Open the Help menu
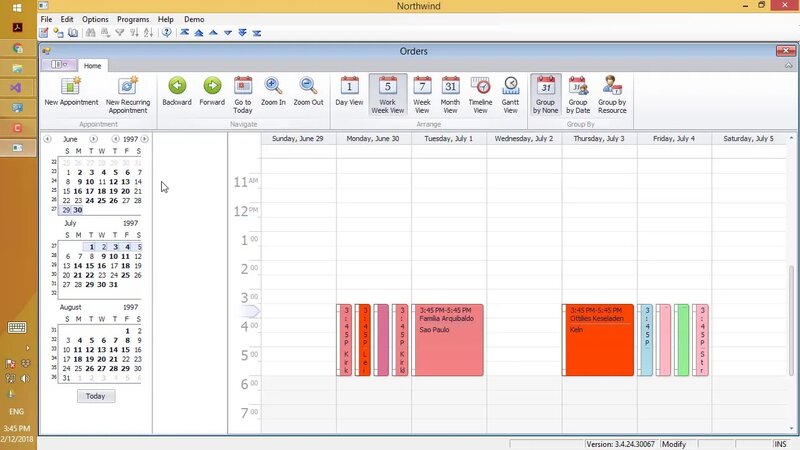This screenshot has width=800, height=450. (165, 19)
